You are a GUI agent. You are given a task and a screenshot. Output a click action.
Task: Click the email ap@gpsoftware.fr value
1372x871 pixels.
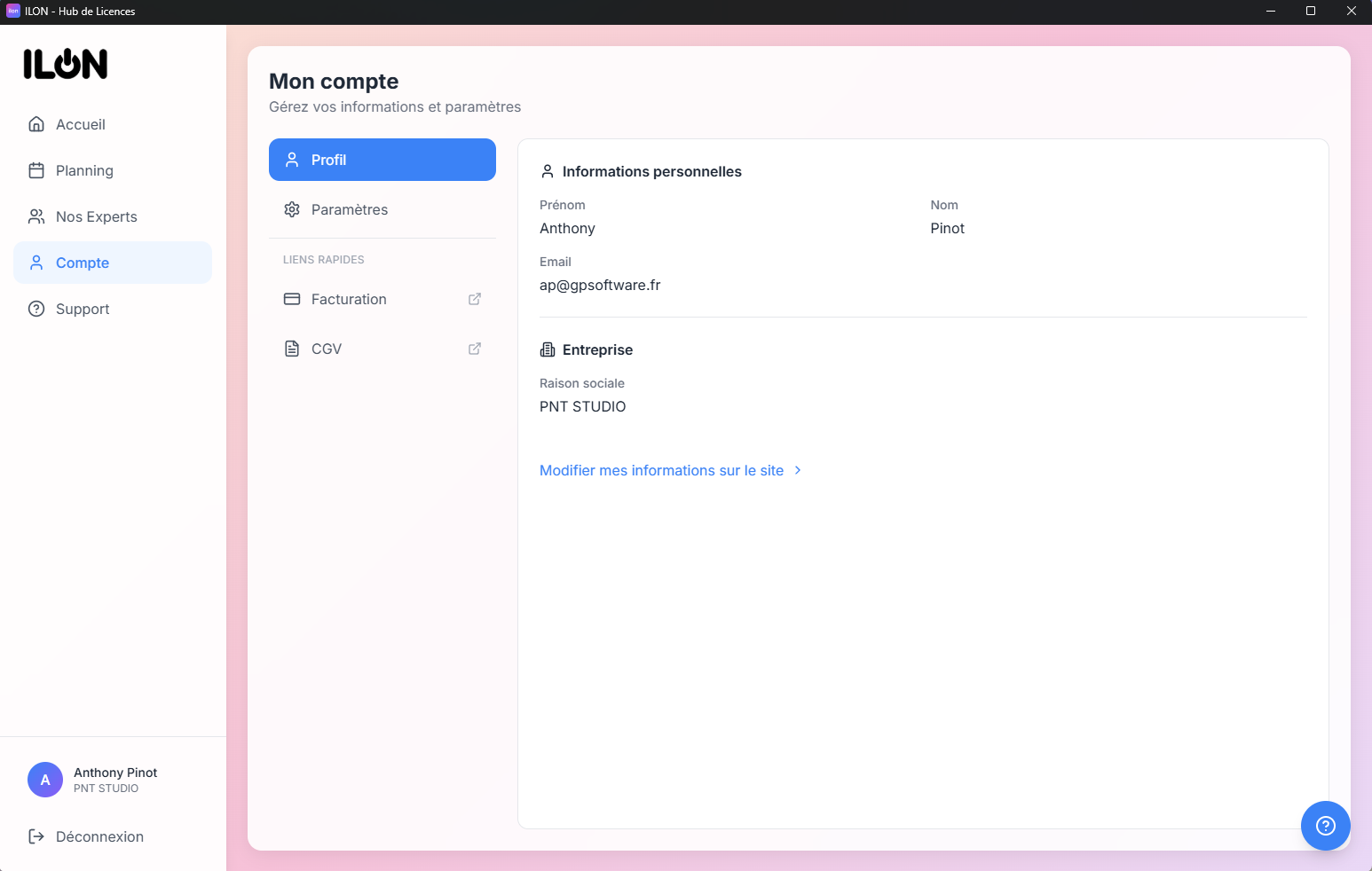coord(600,285)
